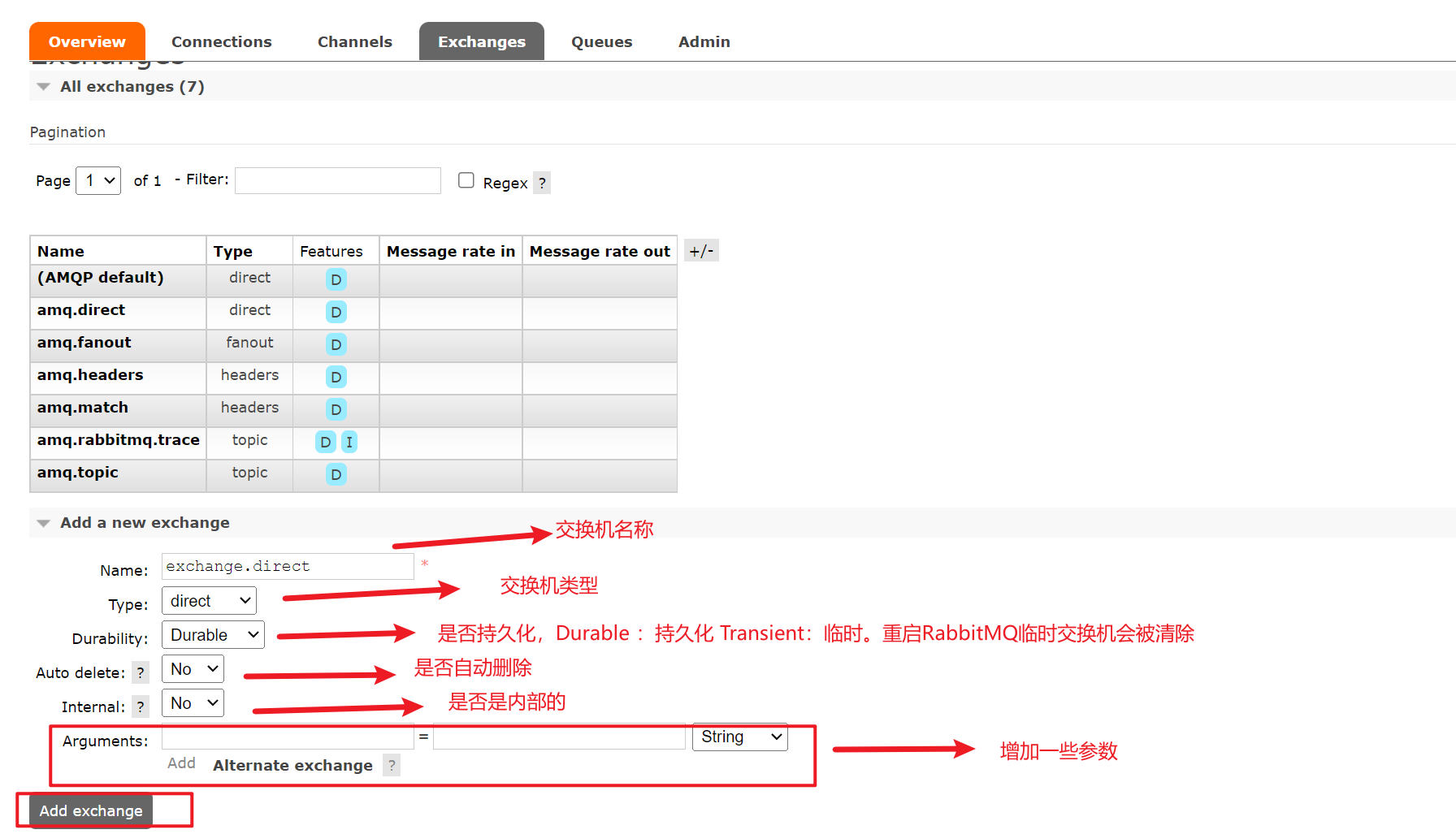Click the Alternate exchange help icon
Viewport: 1456px width, 834px height.
tap(392, 765)
